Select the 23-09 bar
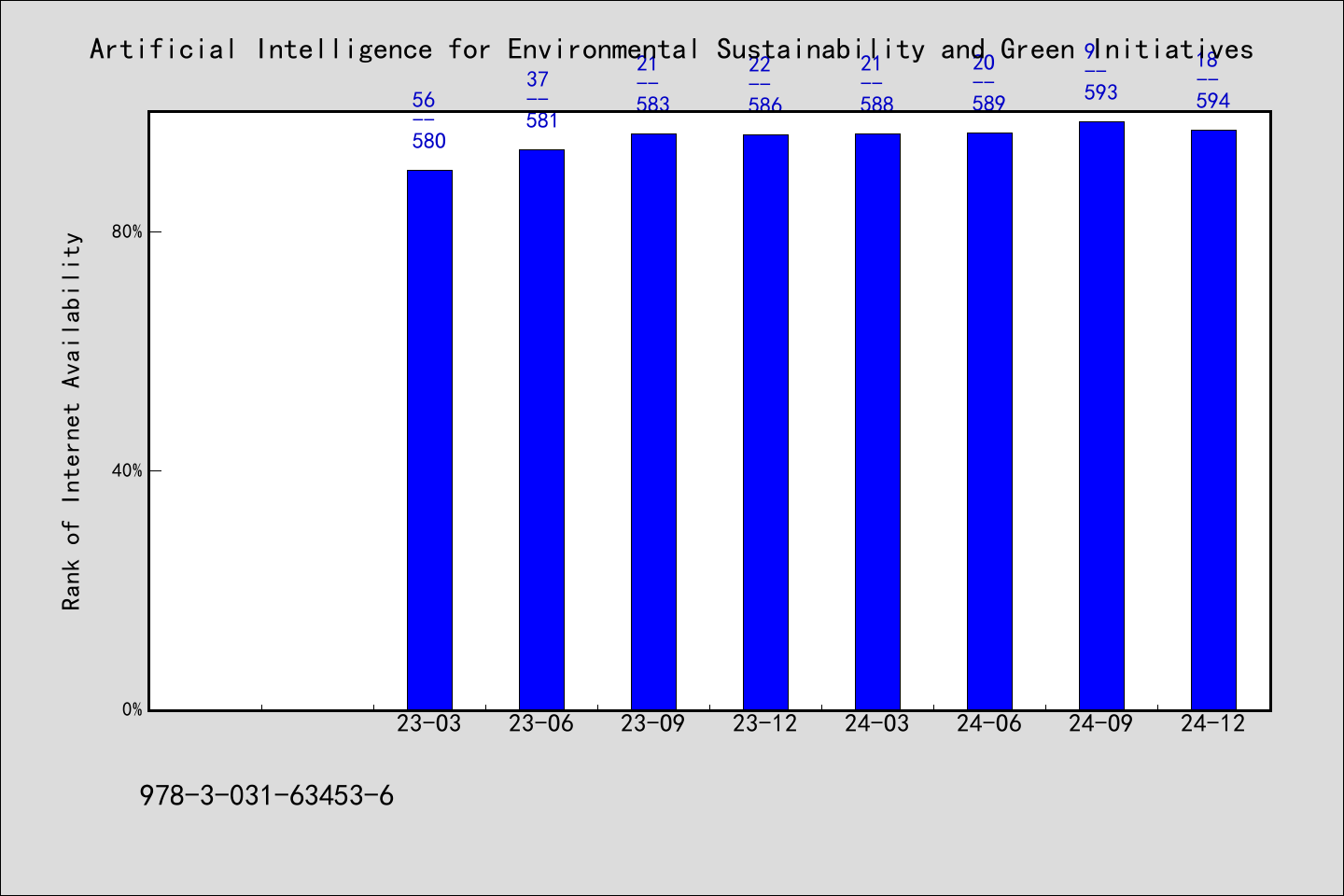Viewport: 1344px width, 896px height. click(x=653, y=422)
